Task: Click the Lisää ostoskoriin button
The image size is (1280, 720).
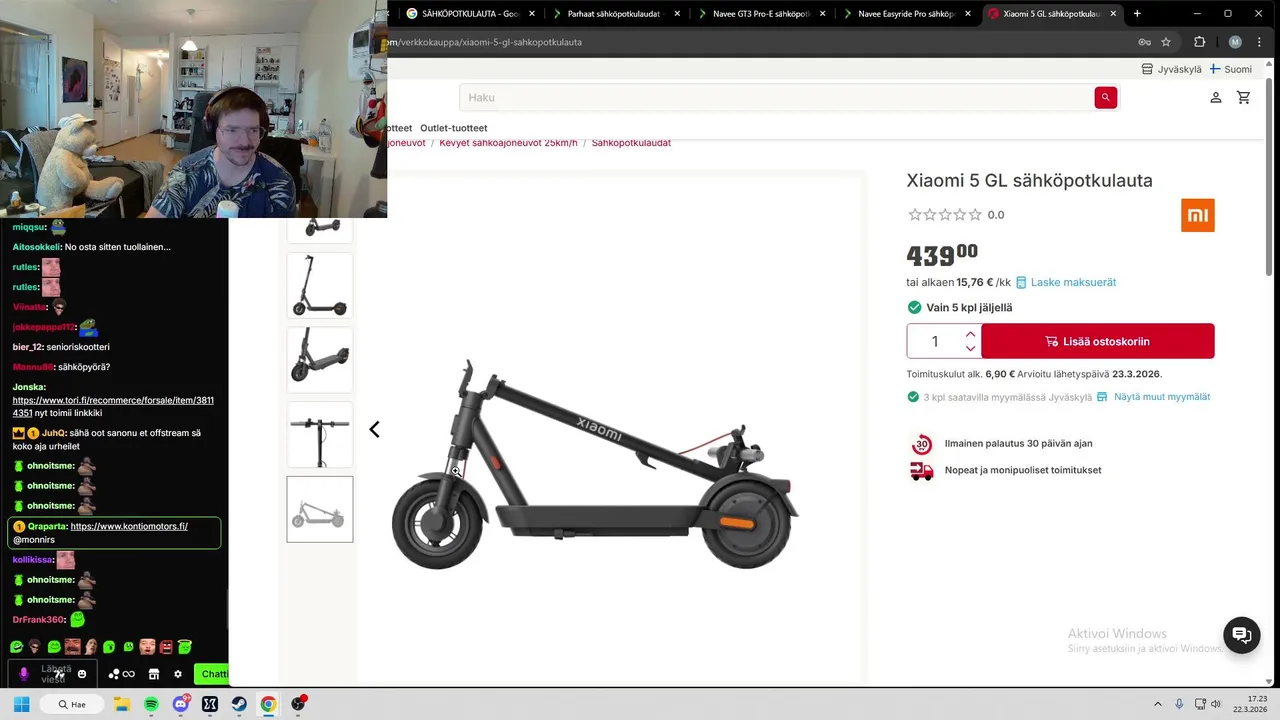Action: tap(1098, 341)
